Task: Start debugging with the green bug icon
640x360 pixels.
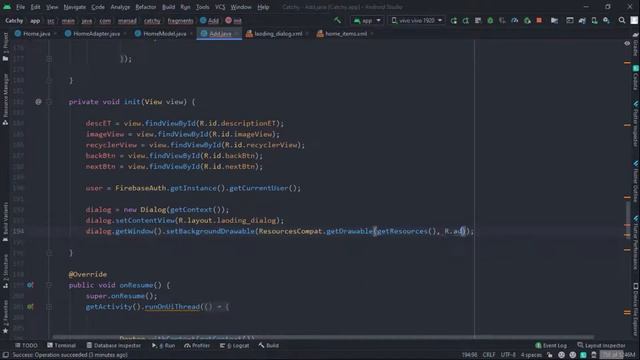Action: coord(490,20)
